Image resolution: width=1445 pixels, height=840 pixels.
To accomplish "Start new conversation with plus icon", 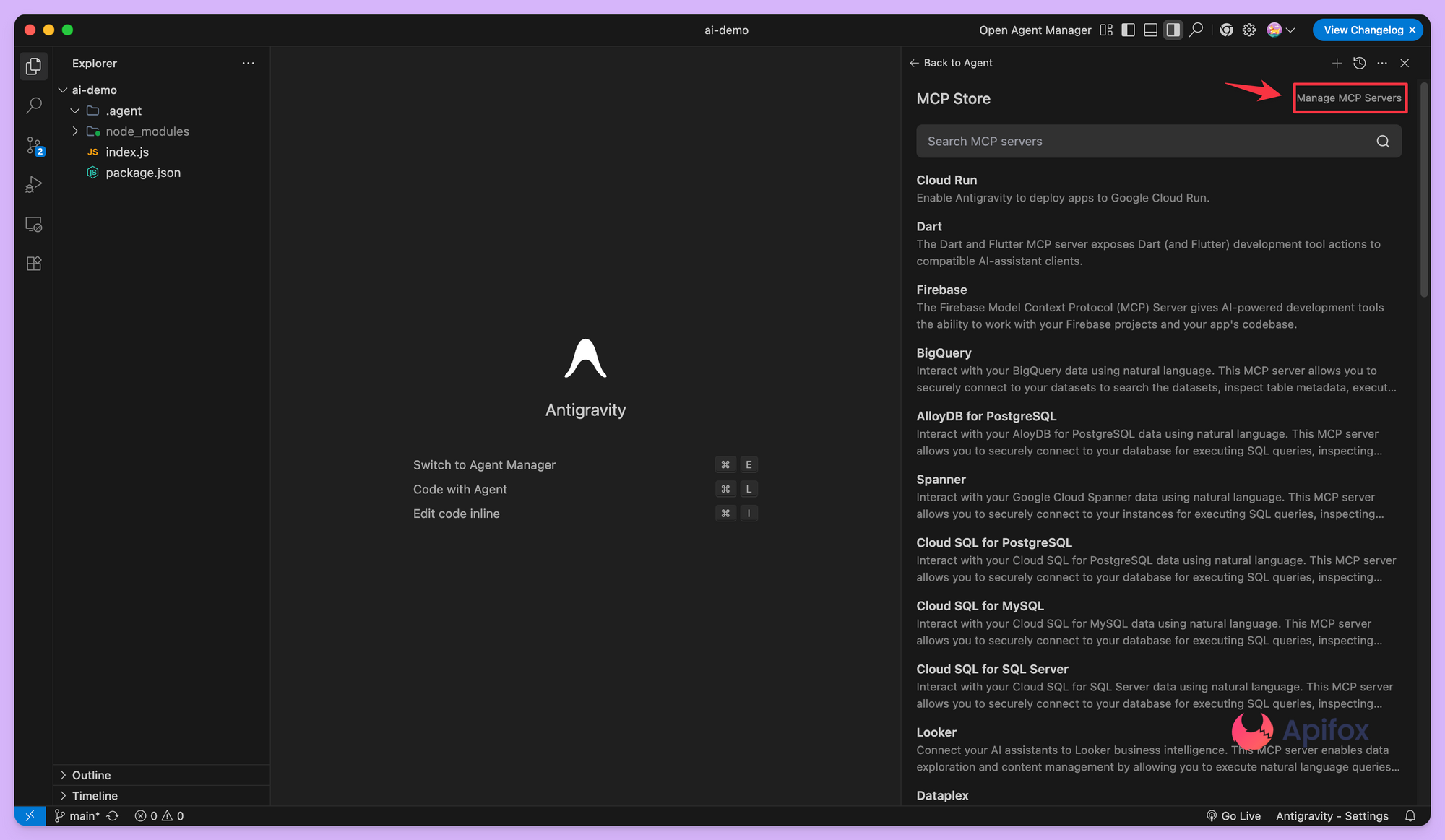I will [1337, 63].
